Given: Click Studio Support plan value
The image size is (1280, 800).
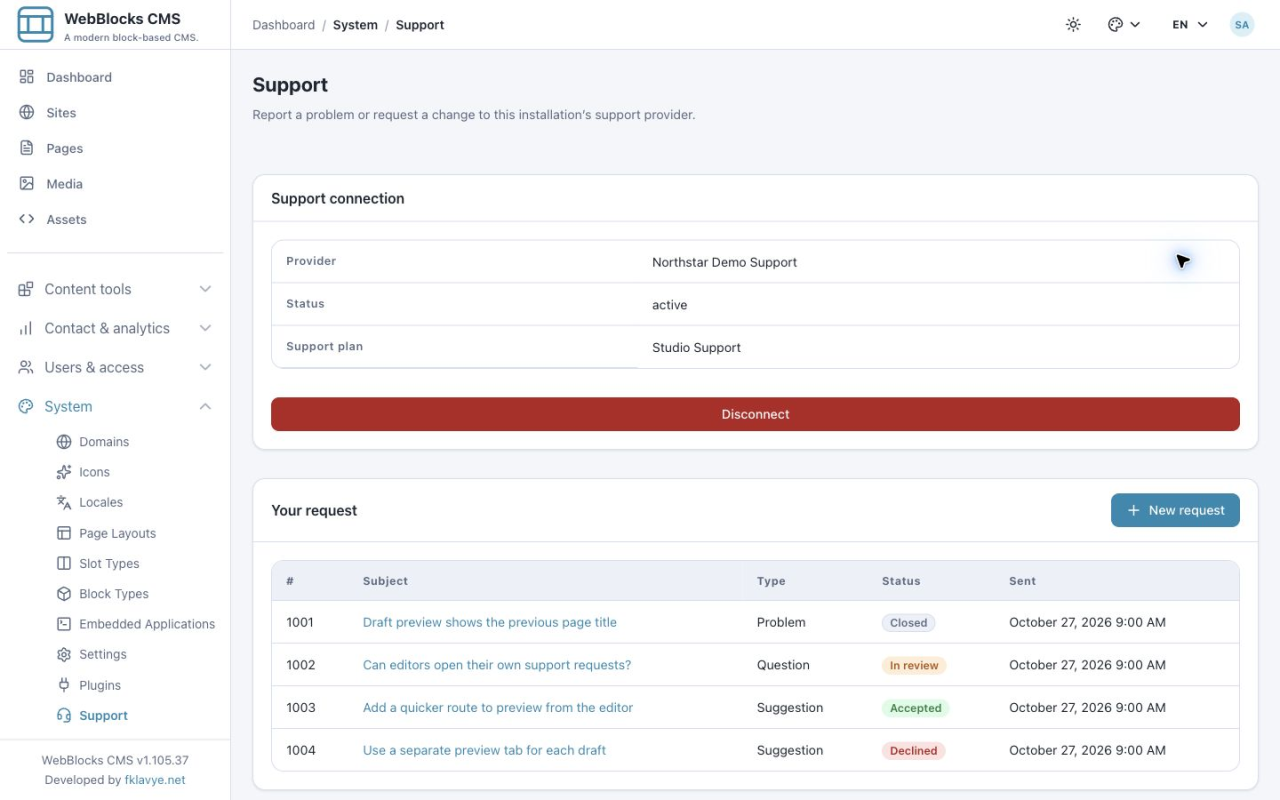Looking at the screenshot, I should coord(696,348).
